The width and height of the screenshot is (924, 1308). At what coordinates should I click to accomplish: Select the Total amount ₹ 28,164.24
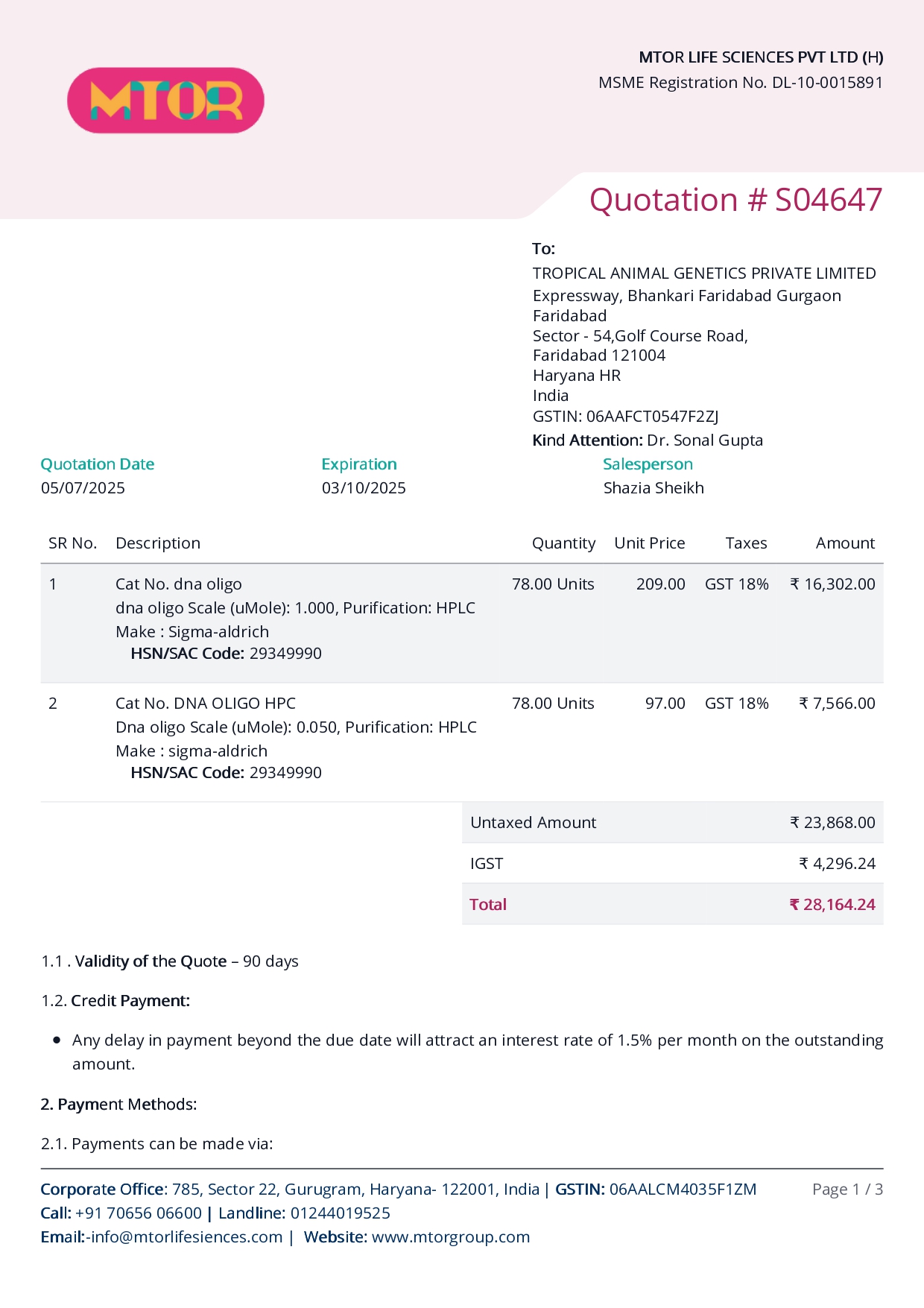pos(832,905)
